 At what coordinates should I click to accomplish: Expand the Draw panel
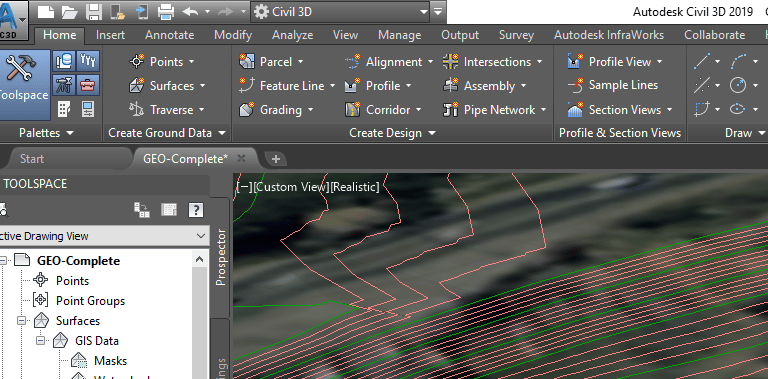[x=744, y=133]
